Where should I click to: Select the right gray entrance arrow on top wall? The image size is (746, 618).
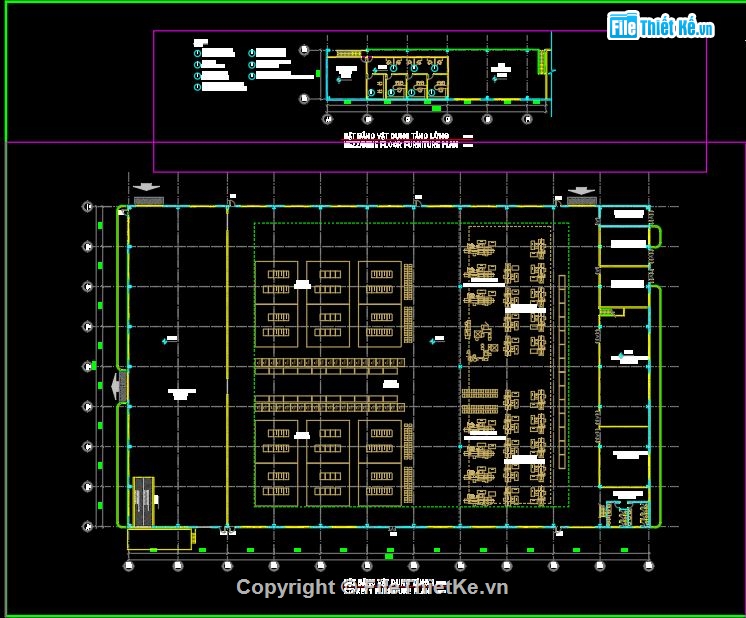pos(581,190)
